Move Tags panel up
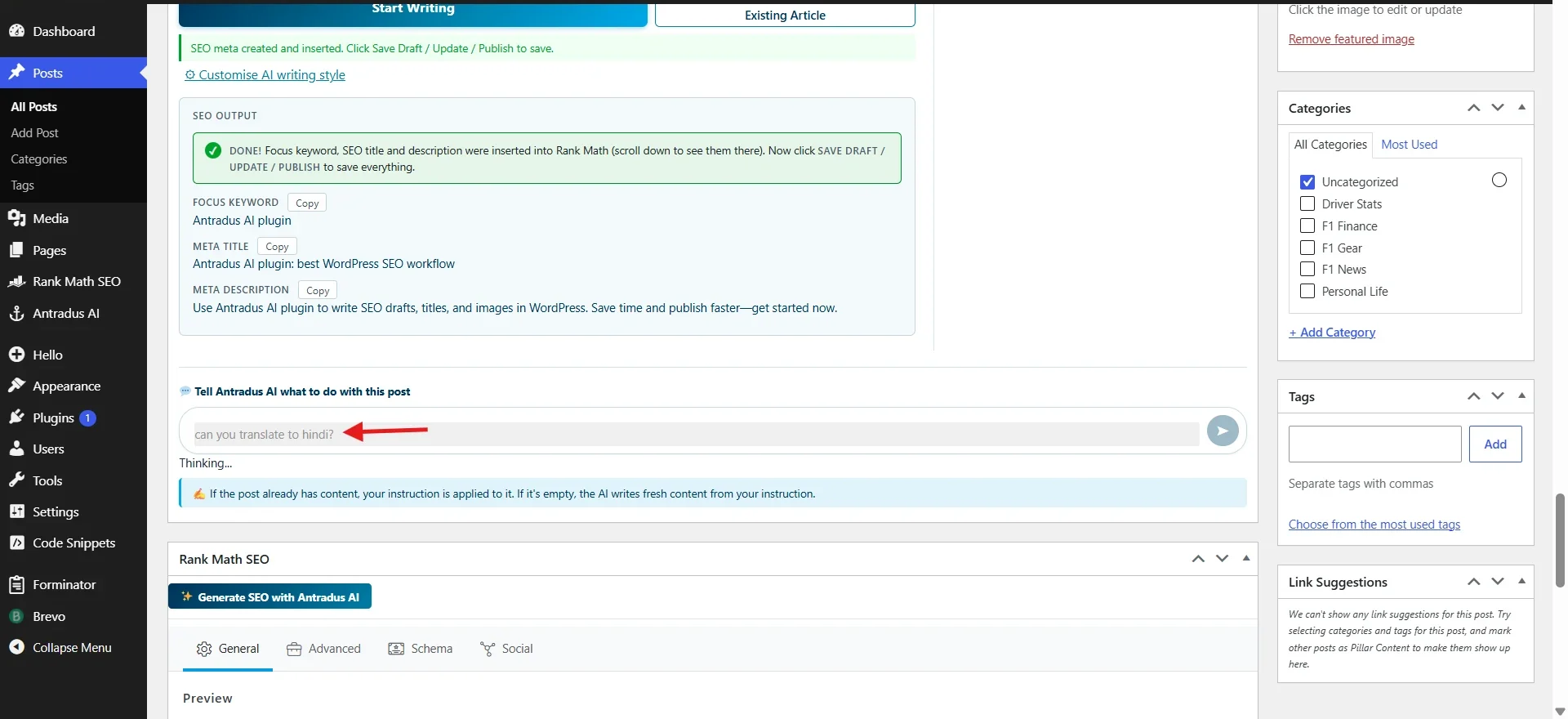This screenshot has height=719, width=1568. tap(1474, 396)
